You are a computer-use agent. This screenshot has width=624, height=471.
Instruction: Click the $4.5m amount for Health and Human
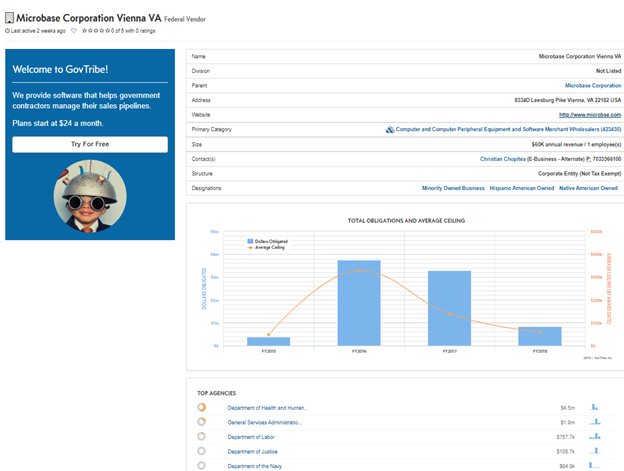click(x=567, y=408)
